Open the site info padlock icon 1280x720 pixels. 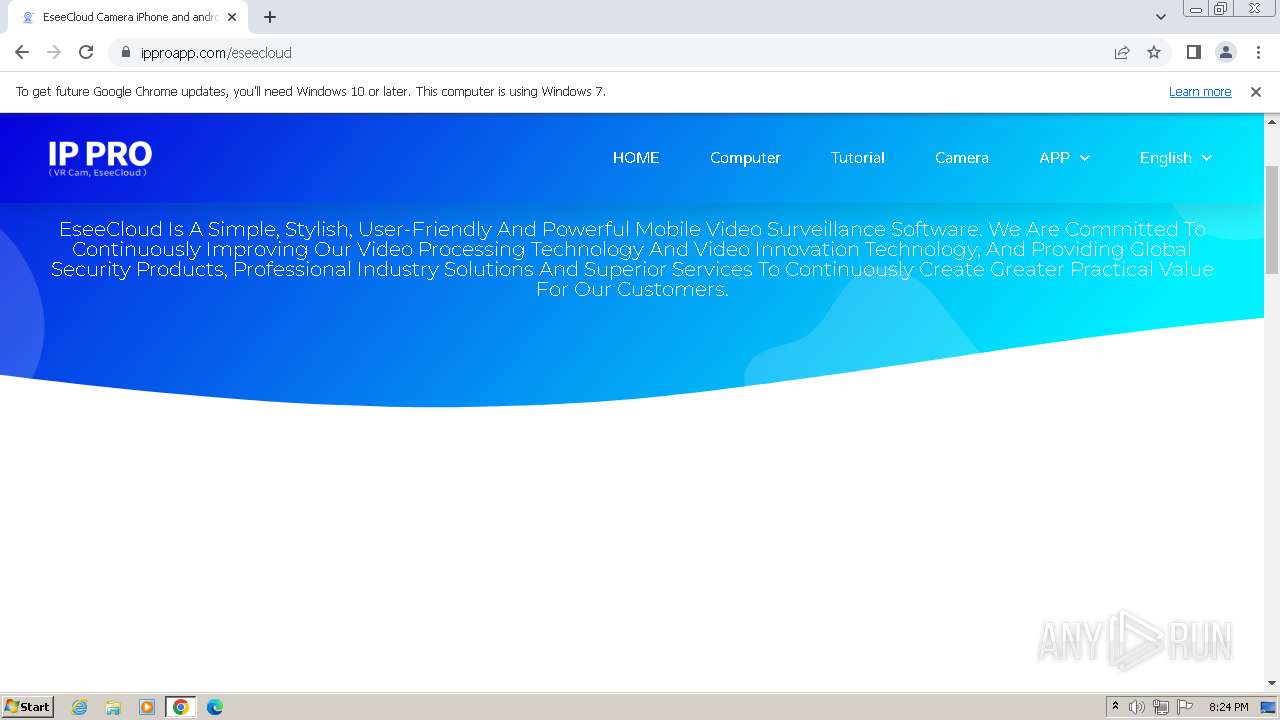(x=126, y=52)
